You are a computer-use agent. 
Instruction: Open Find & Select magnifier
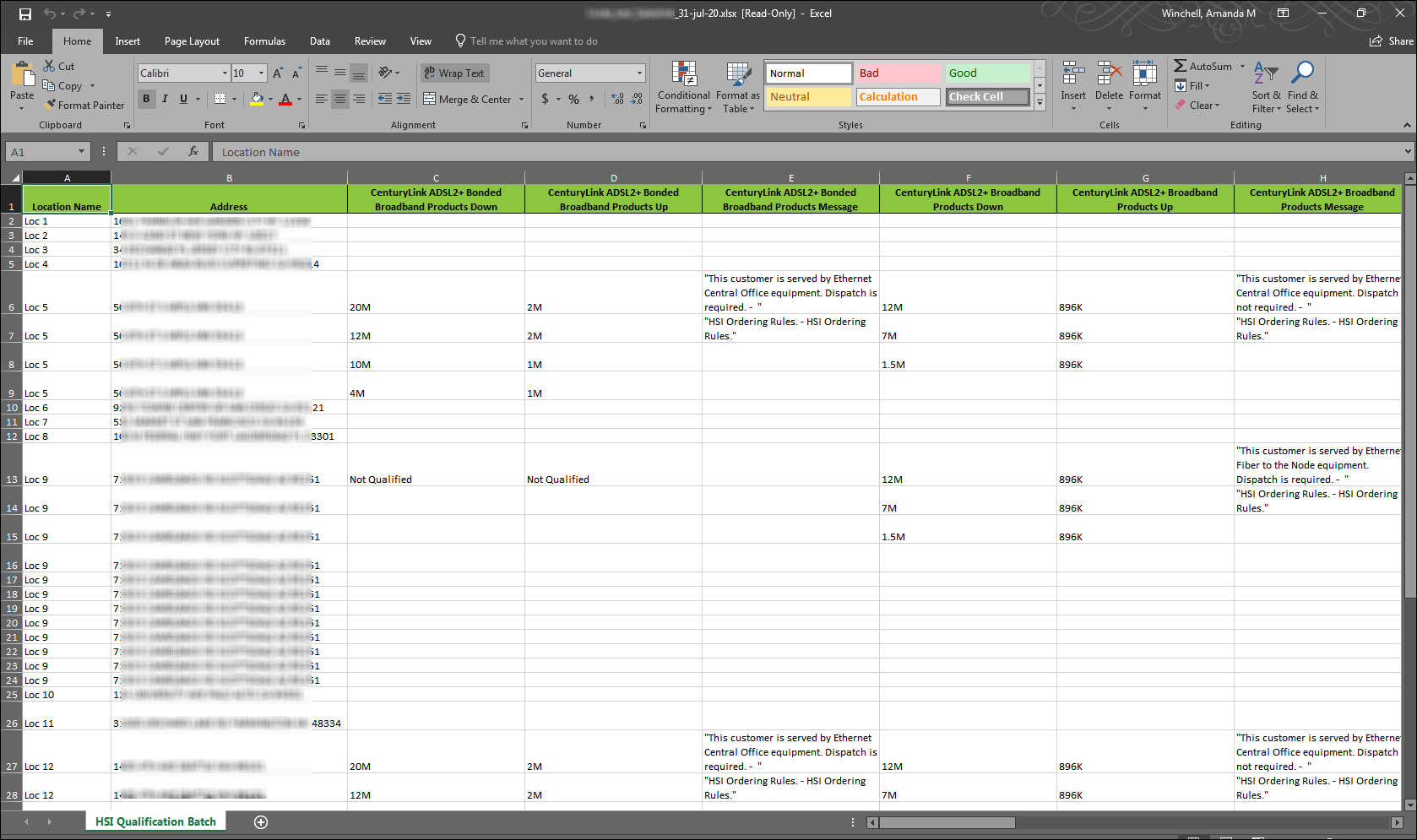pos(1303,87)
